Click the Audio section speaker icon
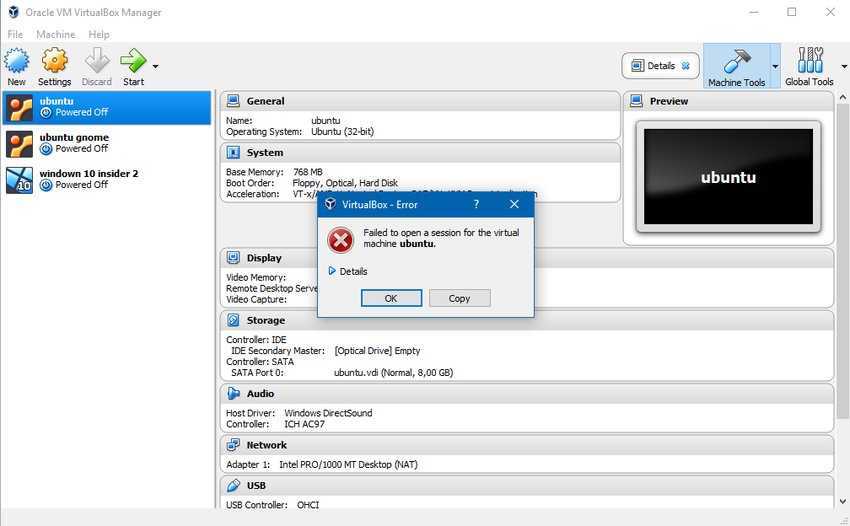This screenshot has width=850, height=526. [233, 394]
